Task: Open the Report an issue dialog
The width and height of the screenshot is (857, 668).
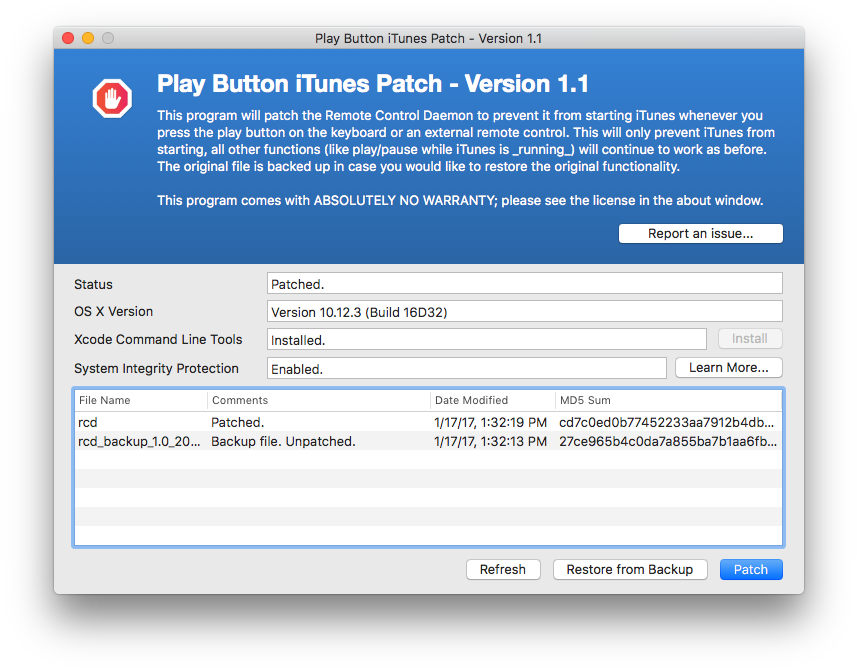Action: click(x=700, y=233)
